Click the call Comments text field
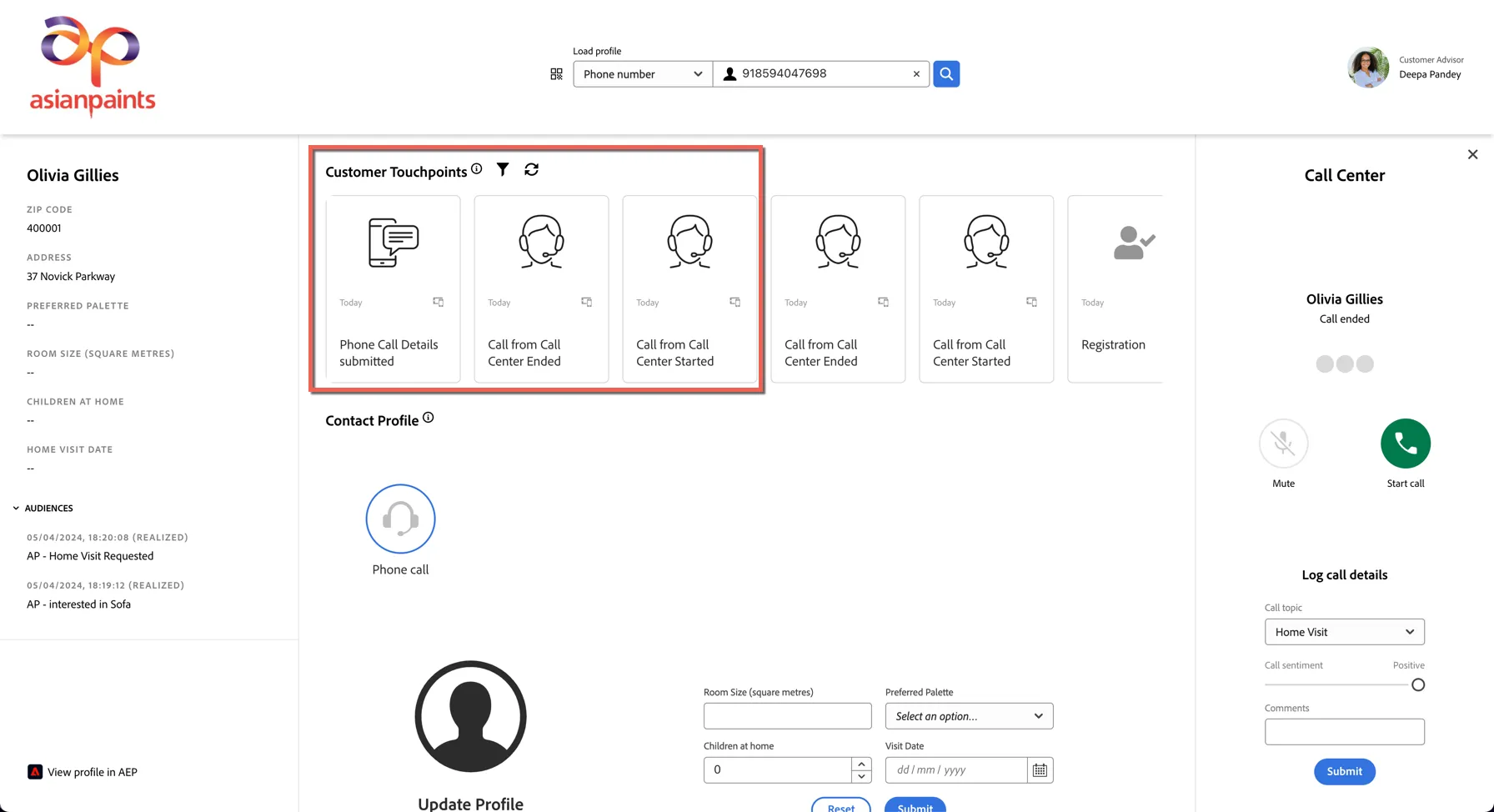1494x812 pixels. pyautogui.click(x=1345, y=732)
